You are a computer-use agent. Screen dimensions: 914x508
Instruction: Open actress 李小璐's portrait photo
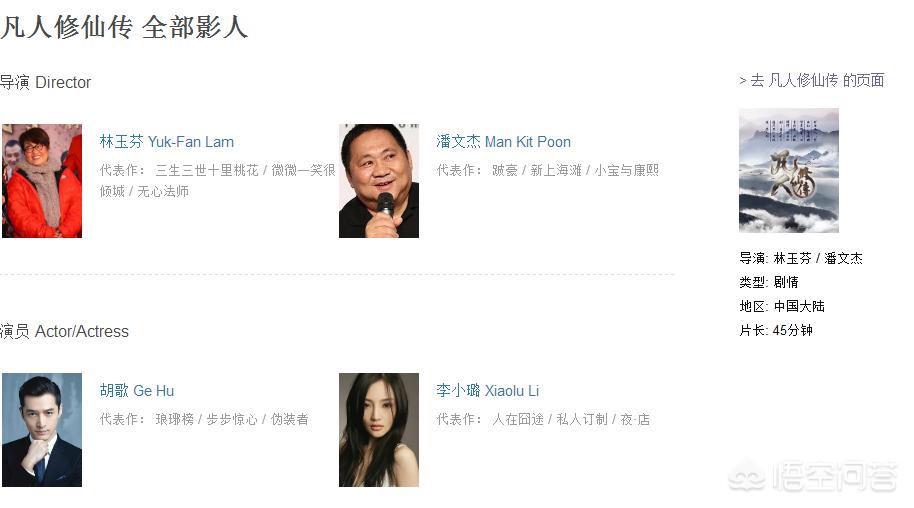click(x=379, y=430)
